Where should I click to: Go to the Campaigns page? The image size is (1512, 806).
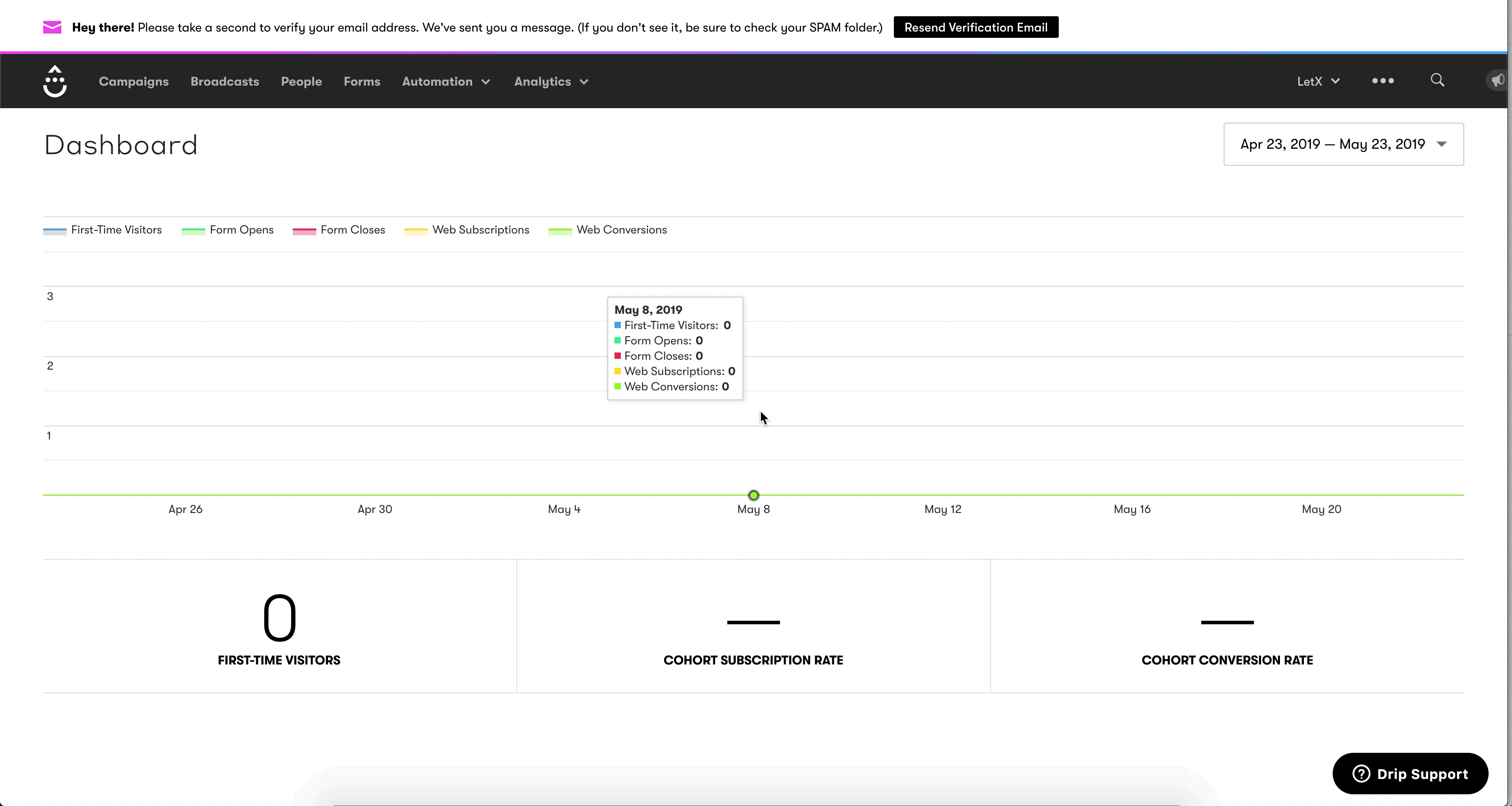[x=133, y=82]
